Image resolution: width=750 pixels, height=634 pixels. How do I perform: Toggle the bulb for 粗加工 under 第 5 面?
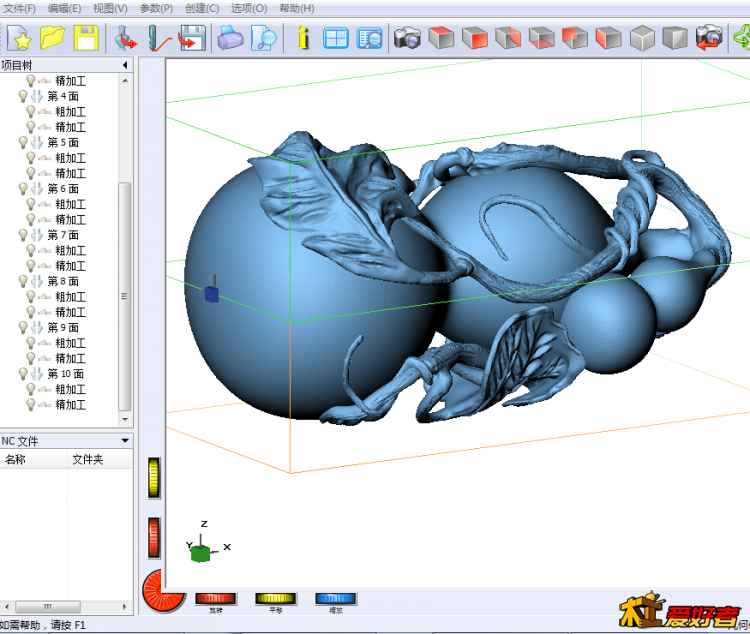point(31,158)
